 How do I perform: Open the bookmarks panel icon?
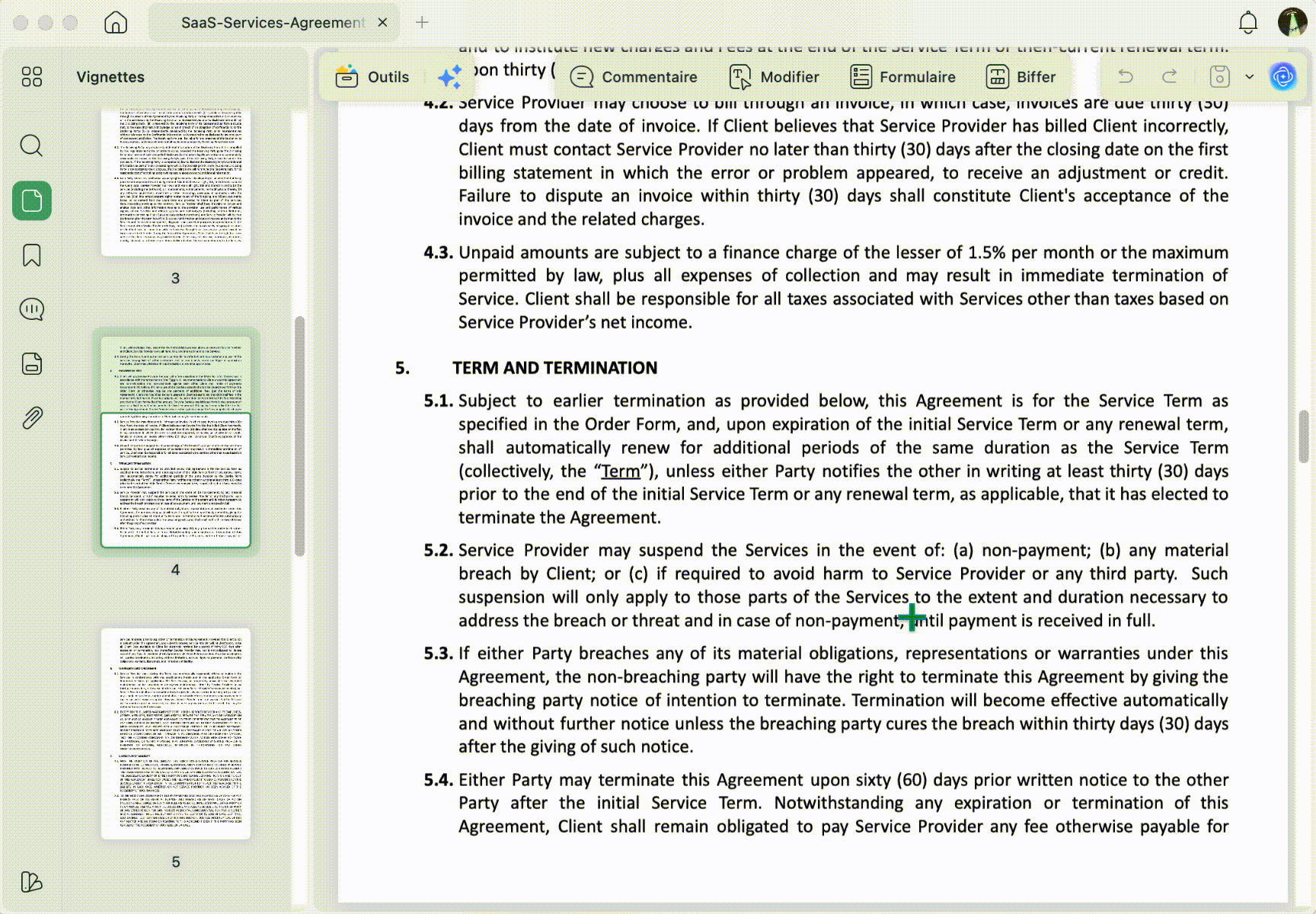[x=32, y=255]
